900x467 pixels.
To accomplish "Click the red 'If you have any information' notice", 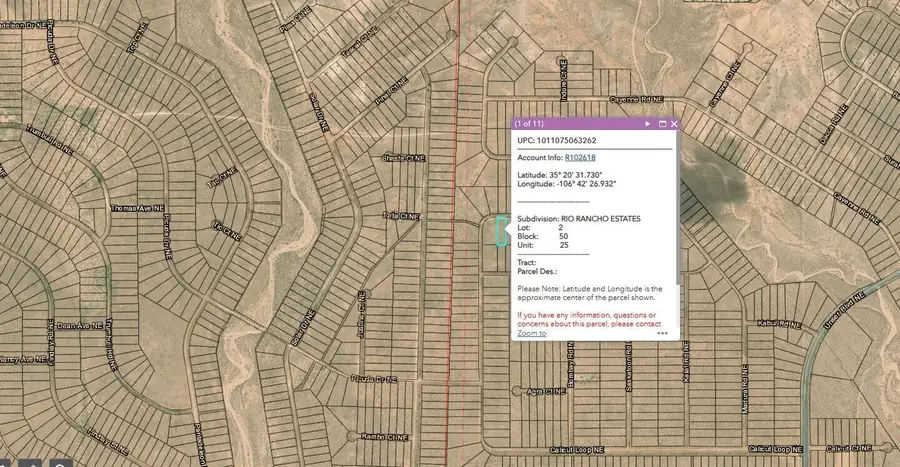I will pos(589,319).
